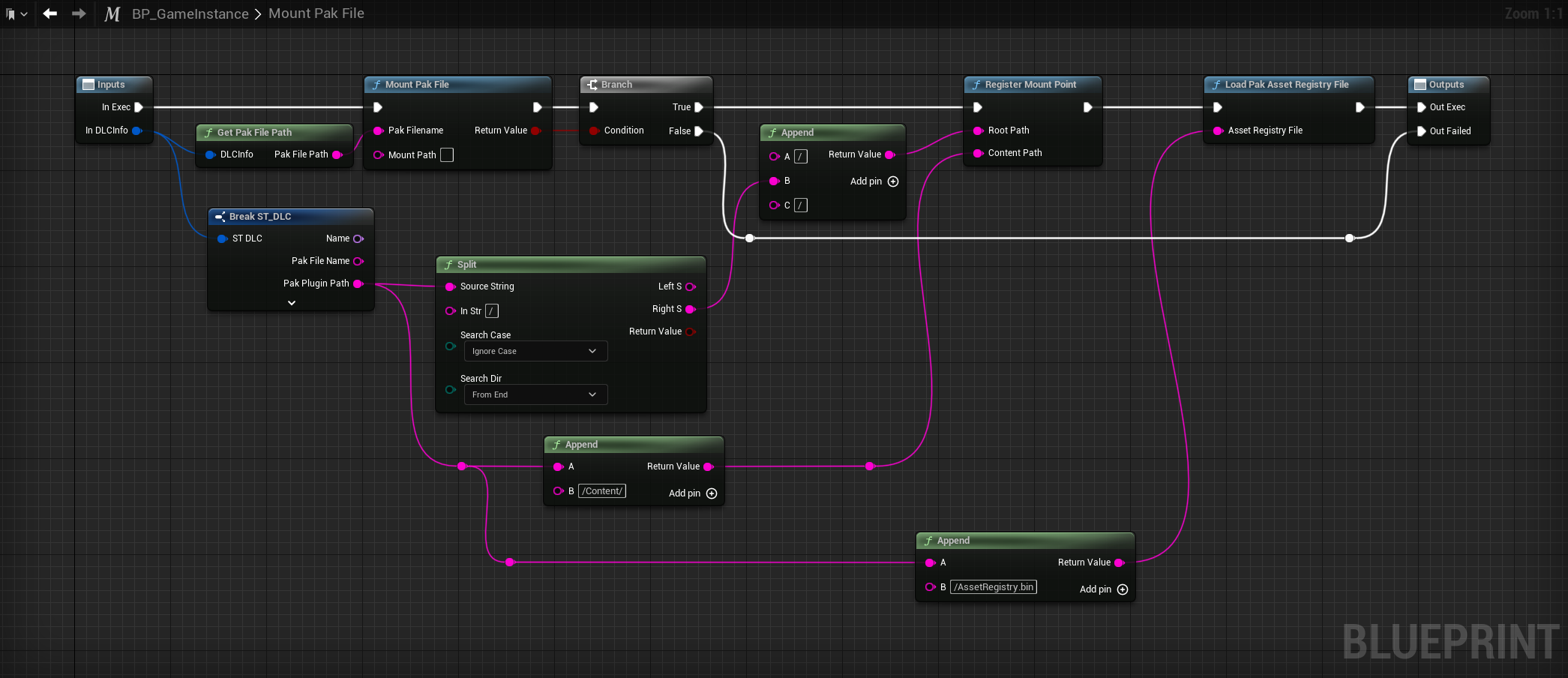Select Mount Pak File breadcrumb item
This screenshot has width=1568, height=678.
click(316, 13)
